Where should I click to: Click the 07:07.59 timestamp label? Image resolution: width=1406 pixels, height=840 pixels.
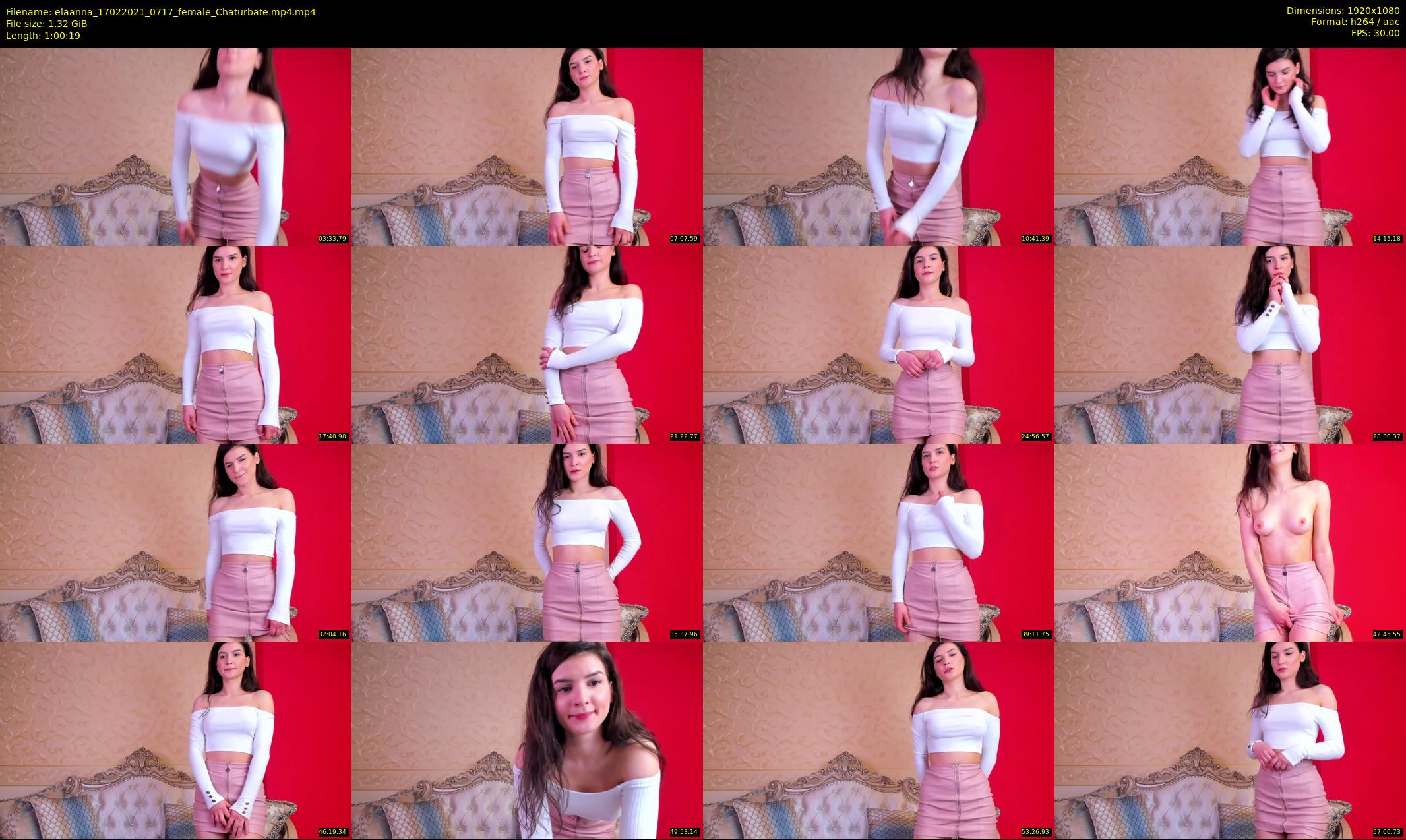(684, 239)
